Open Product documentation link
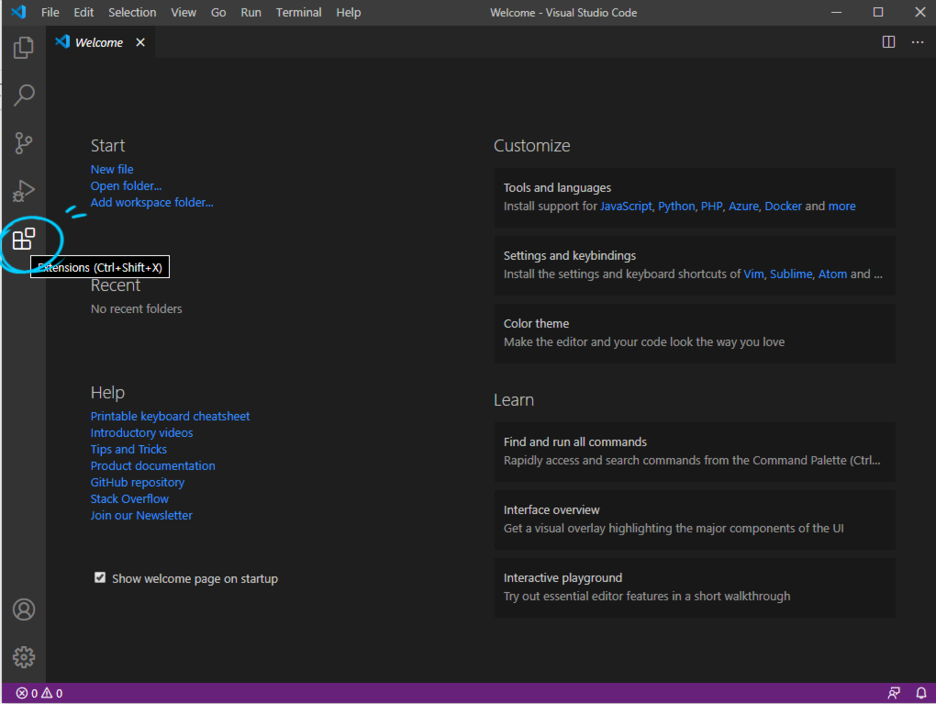This screenshot has height=704, width=936. tap(153, 466)
